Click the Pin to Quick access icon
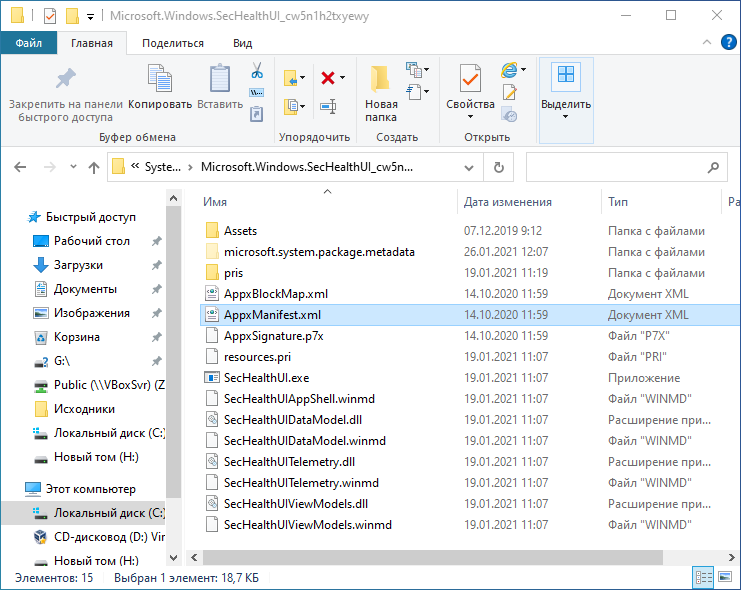The height and width of the screenshot is (590, 741). (x=66, y=78)
